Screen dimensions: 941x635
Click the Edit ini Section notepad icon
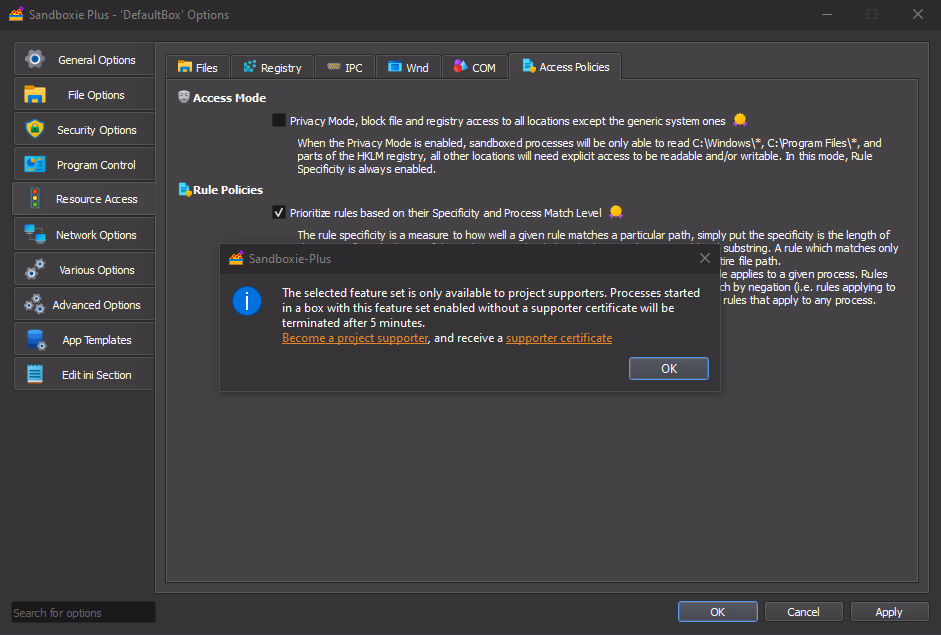[35, 374]
